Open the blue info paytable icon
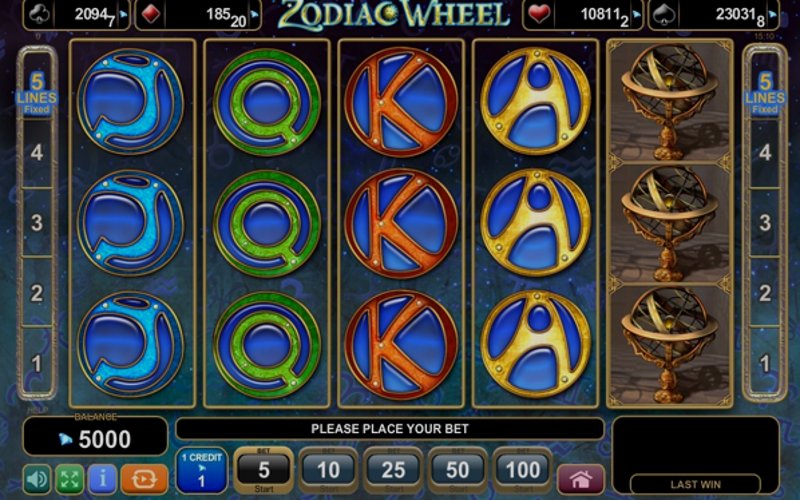 click(103, 479)
